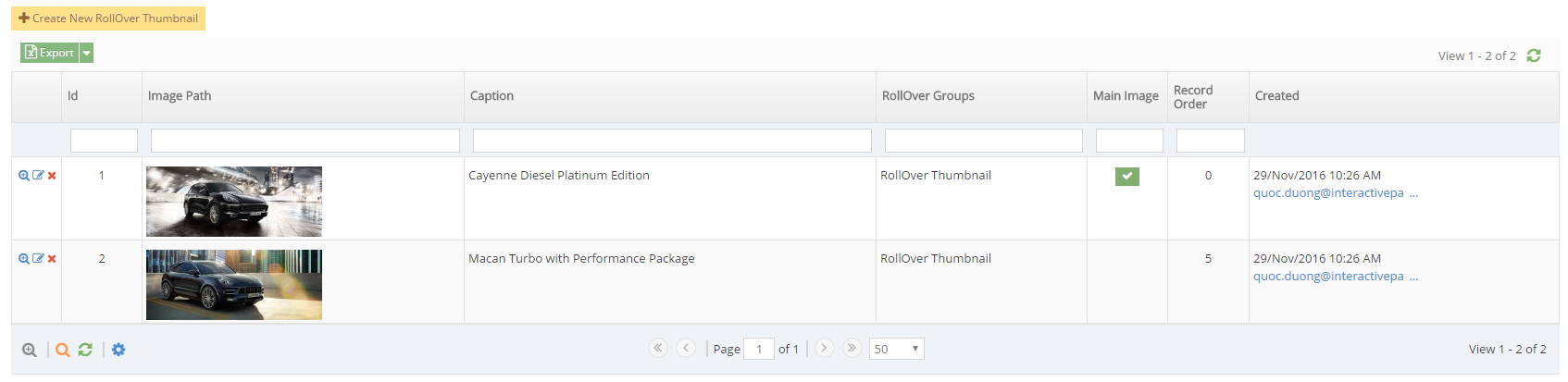Image resolution: width=1568 pixels, height=382 pixels.
Task: Edit the Macan Turbo row
Action: (x=38, y=259)
